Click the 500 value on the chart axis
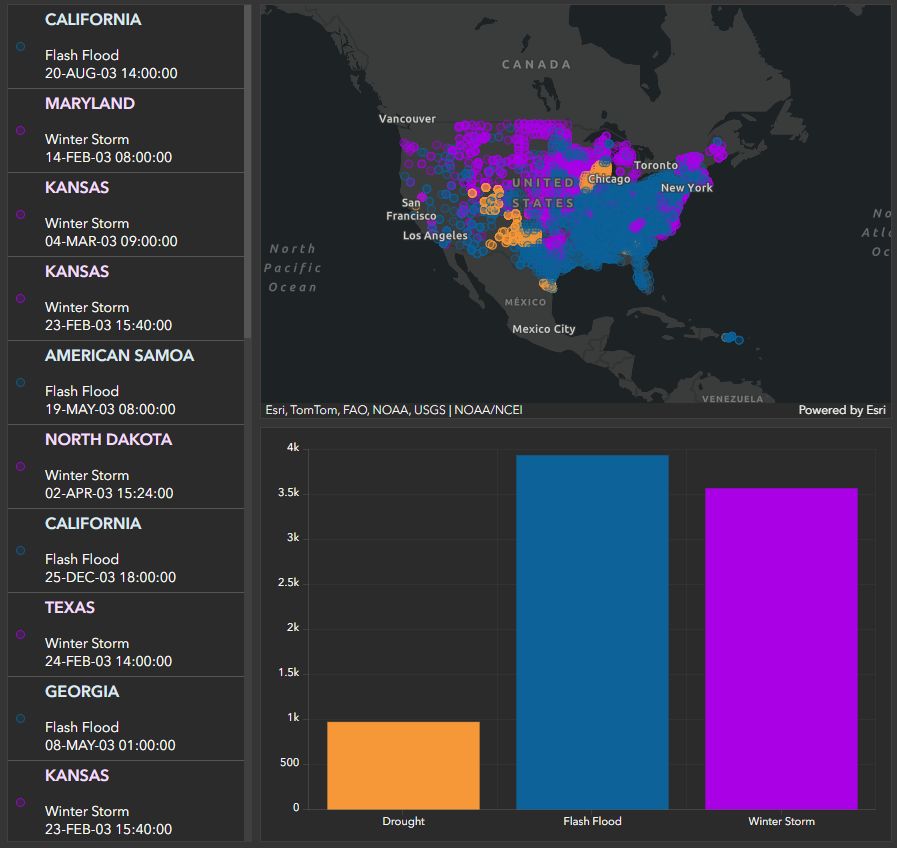Image resolution: width=897 pixels, height=848 pixels. [289, 762]
